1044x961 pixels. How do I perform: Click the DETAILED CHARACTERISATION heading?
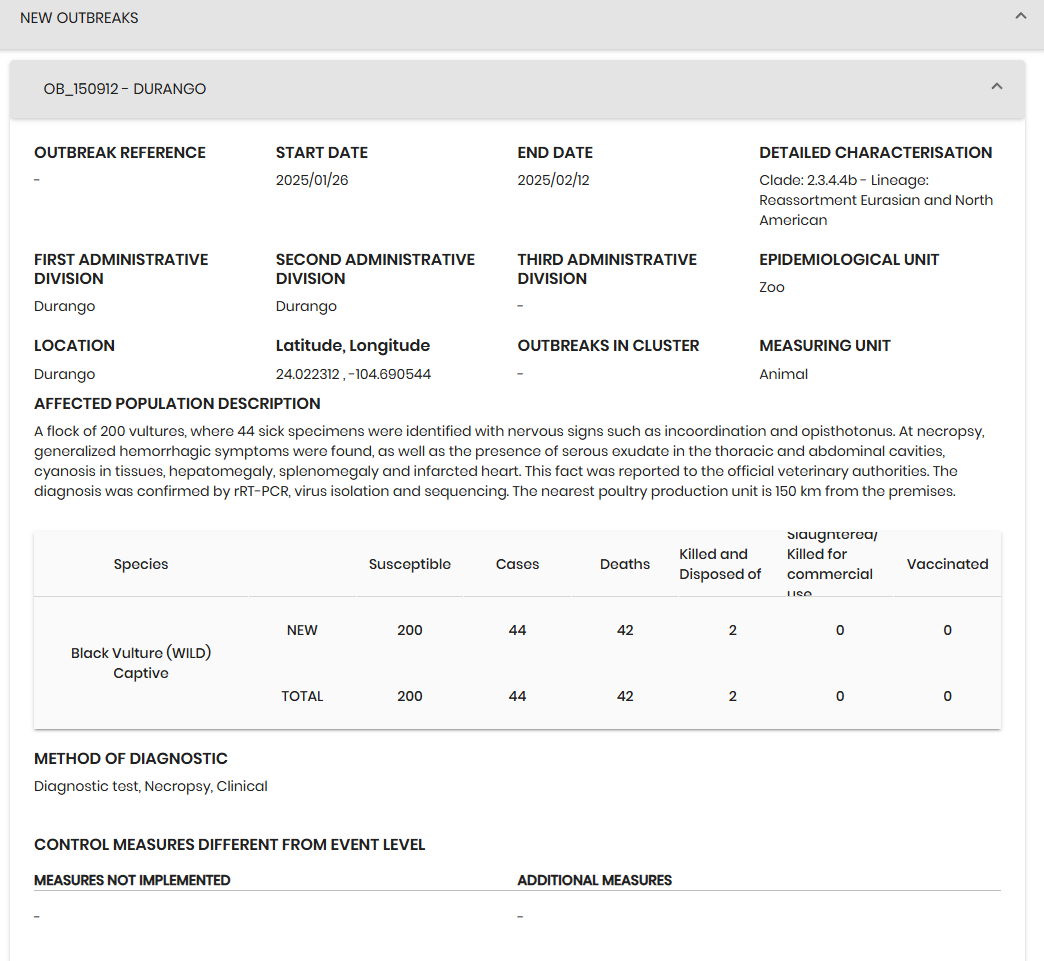876,153
